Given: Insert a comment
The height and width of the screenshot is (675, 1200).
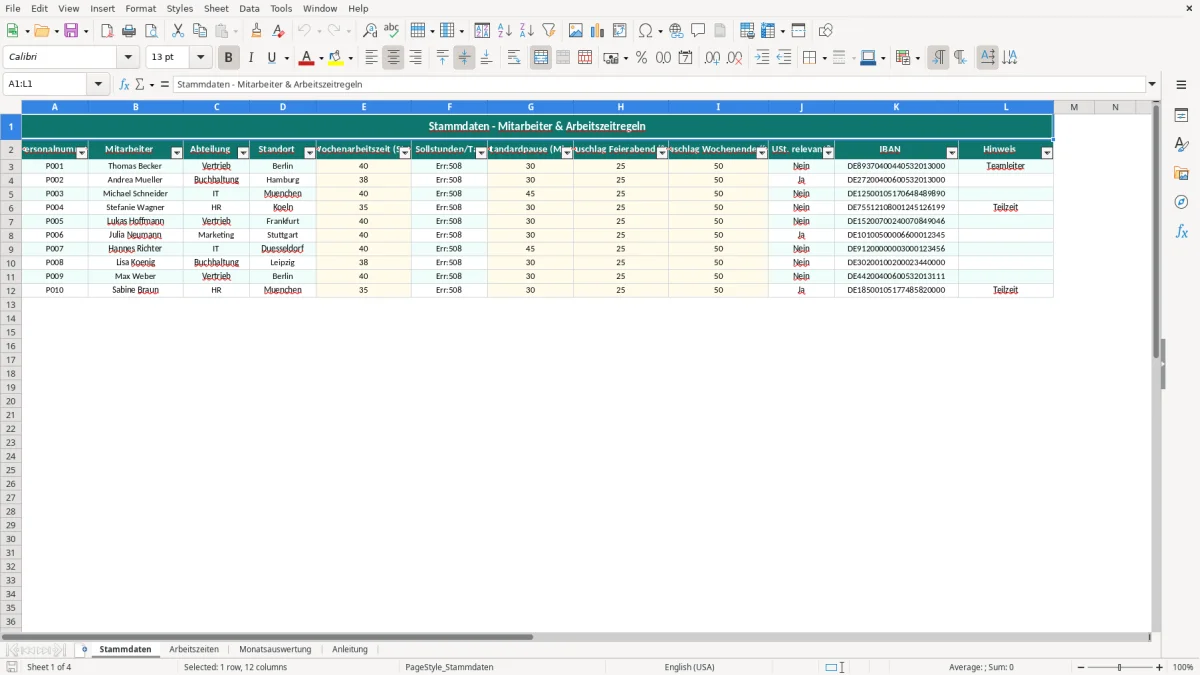Looking at the screenshot, I should tap(699, 31).
